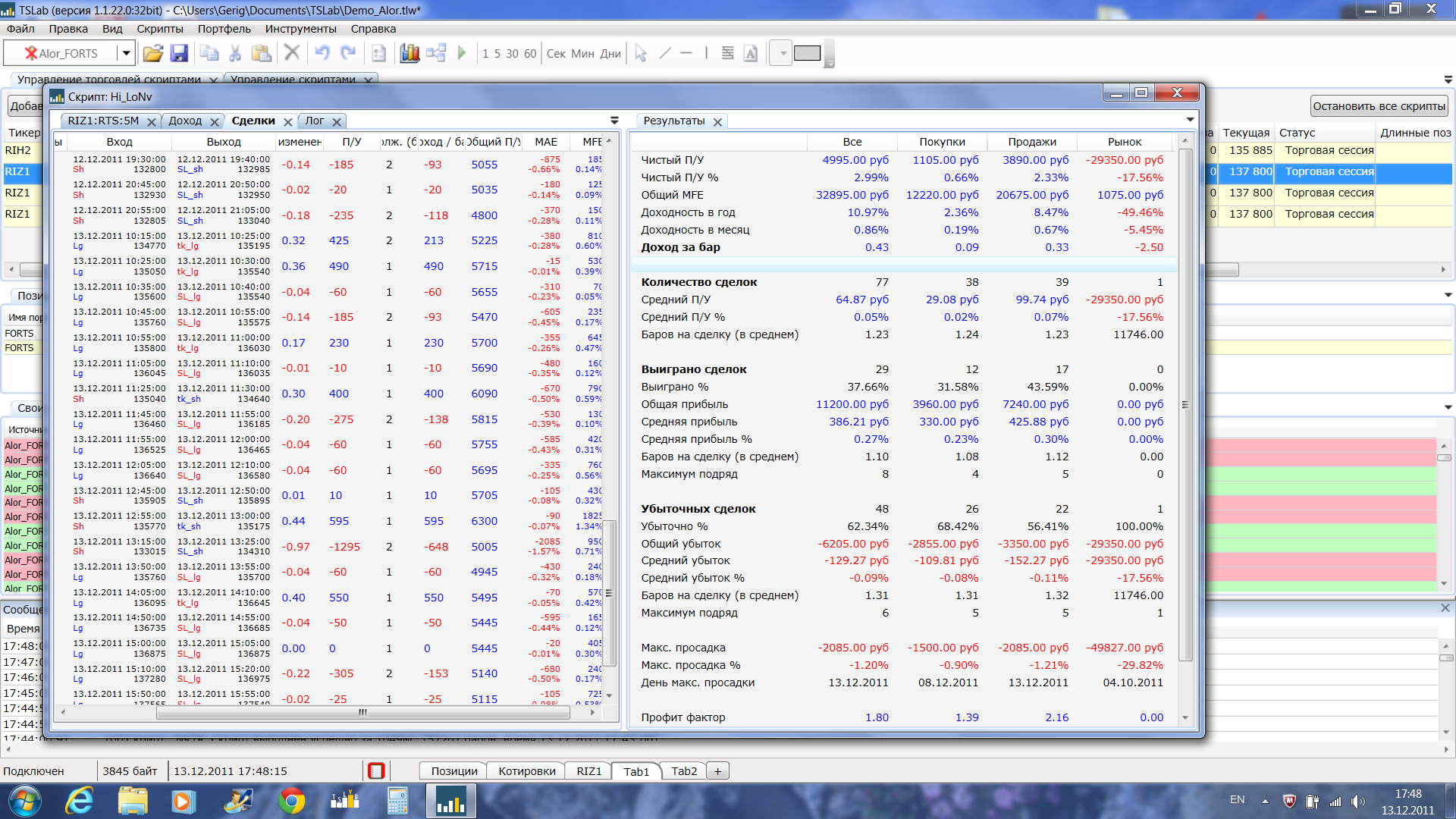The height and width of the screenshot is (819, 1456).
Task: Click the undo arrow icon
Action: click(x=322, y=53)
